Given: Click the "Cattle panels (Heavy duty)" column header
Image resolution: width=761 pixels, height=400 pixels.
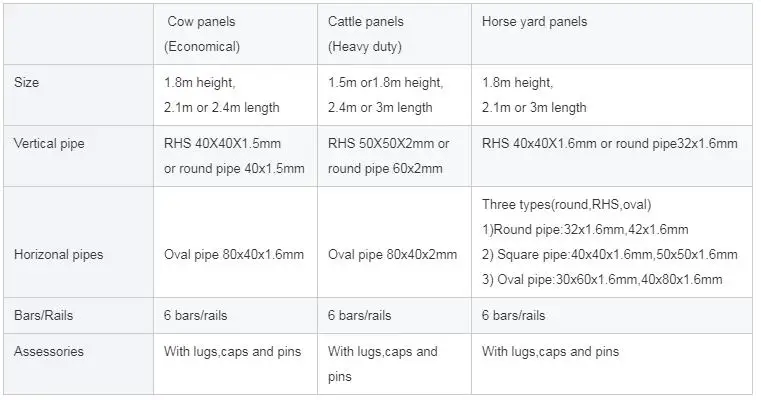Looking at the screenshot, I should tap(368, 33).
